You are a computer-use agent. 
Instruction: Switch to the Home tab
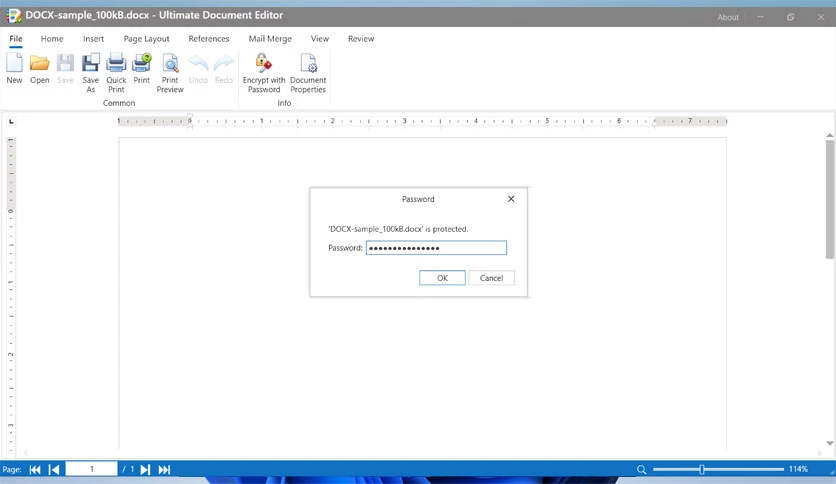(x=52, y=39)
